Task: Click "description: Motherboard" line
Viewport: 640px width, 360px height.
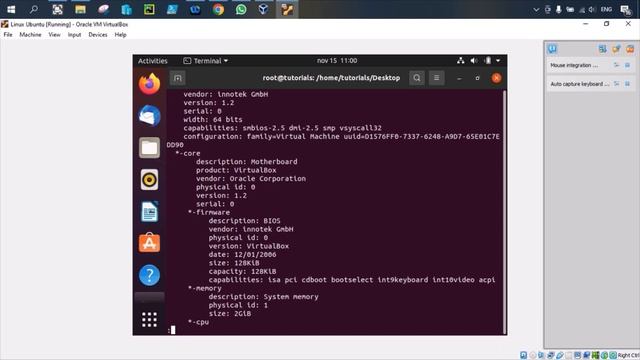Action: (247, 162)
